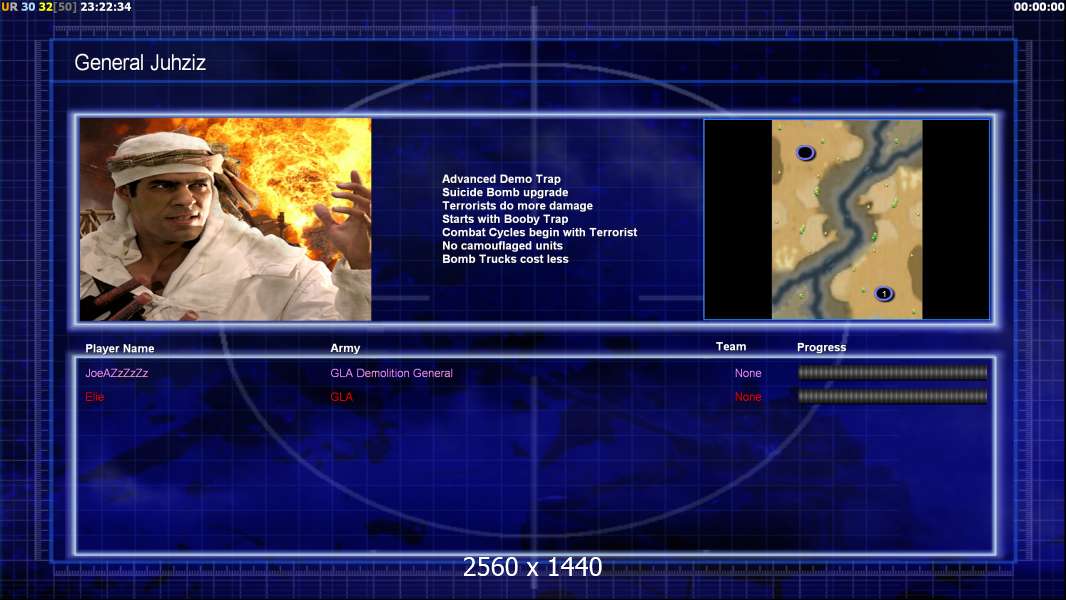Click Combat Cycles begin with Terrorist text
The width and height of the screenshot is (1066, 600).
pyautogui.click(x=540, y=232)
